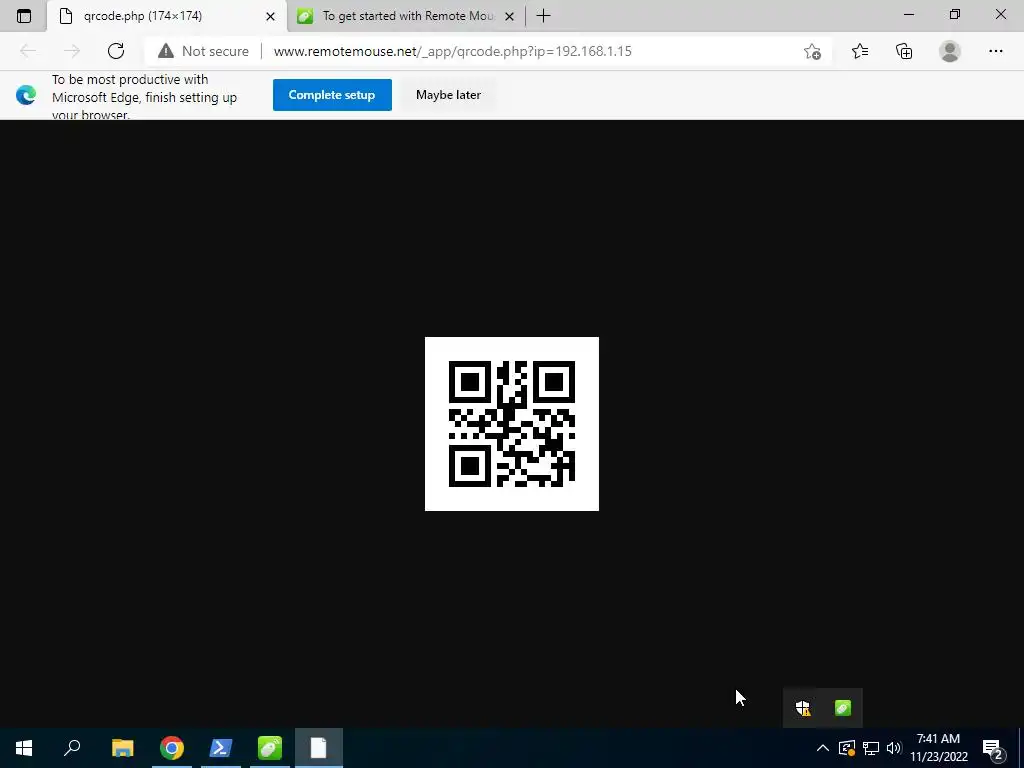Image resolution: width=1024 pixels, height=768 pixels.
Task: Select the Edge window on the taskbar
Action: point(319,748)
